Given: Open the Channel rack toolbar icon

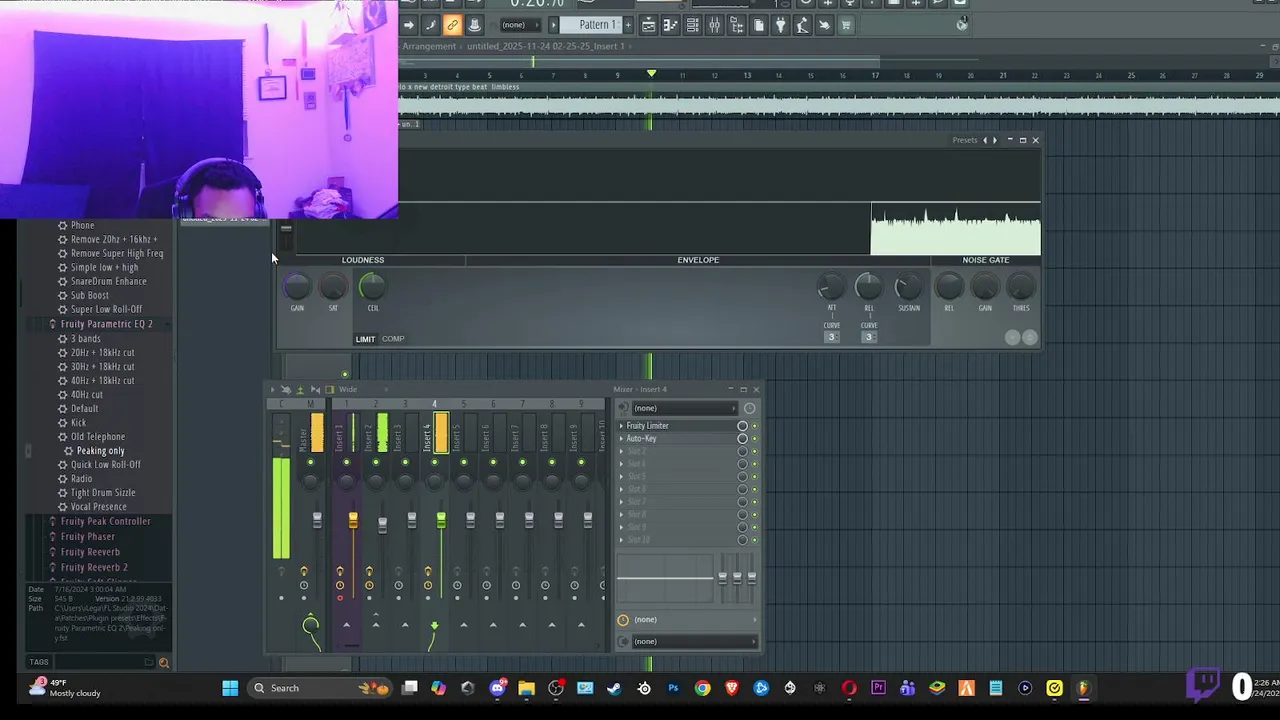Looking at the screenshot, I should (692, 25).
